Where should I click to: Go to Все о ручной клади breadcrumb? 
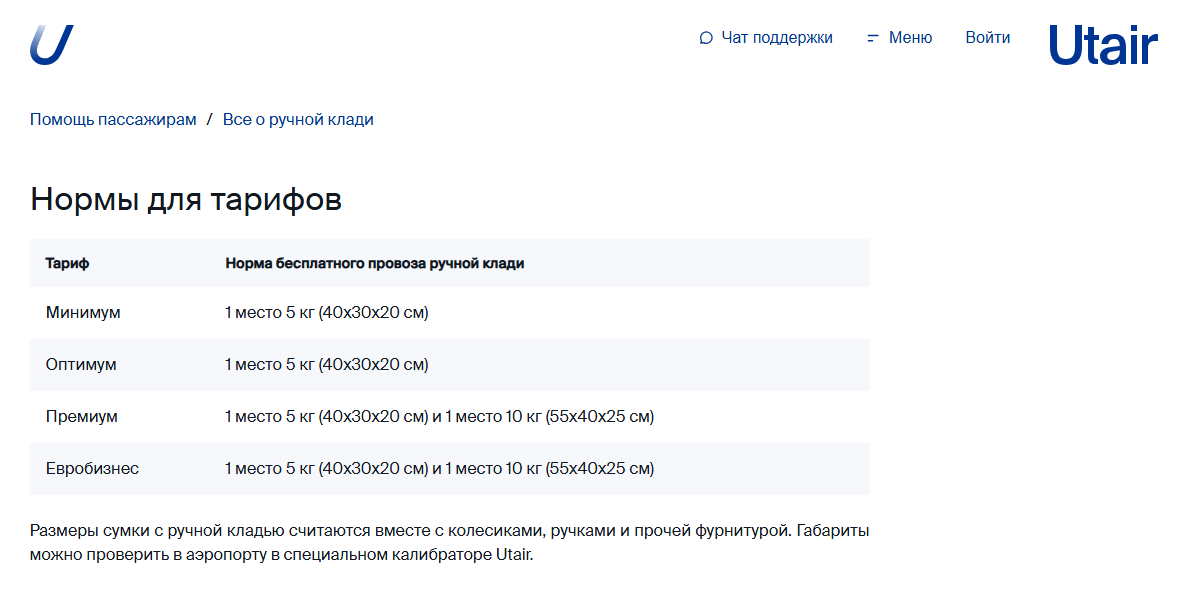coord(298,119)
